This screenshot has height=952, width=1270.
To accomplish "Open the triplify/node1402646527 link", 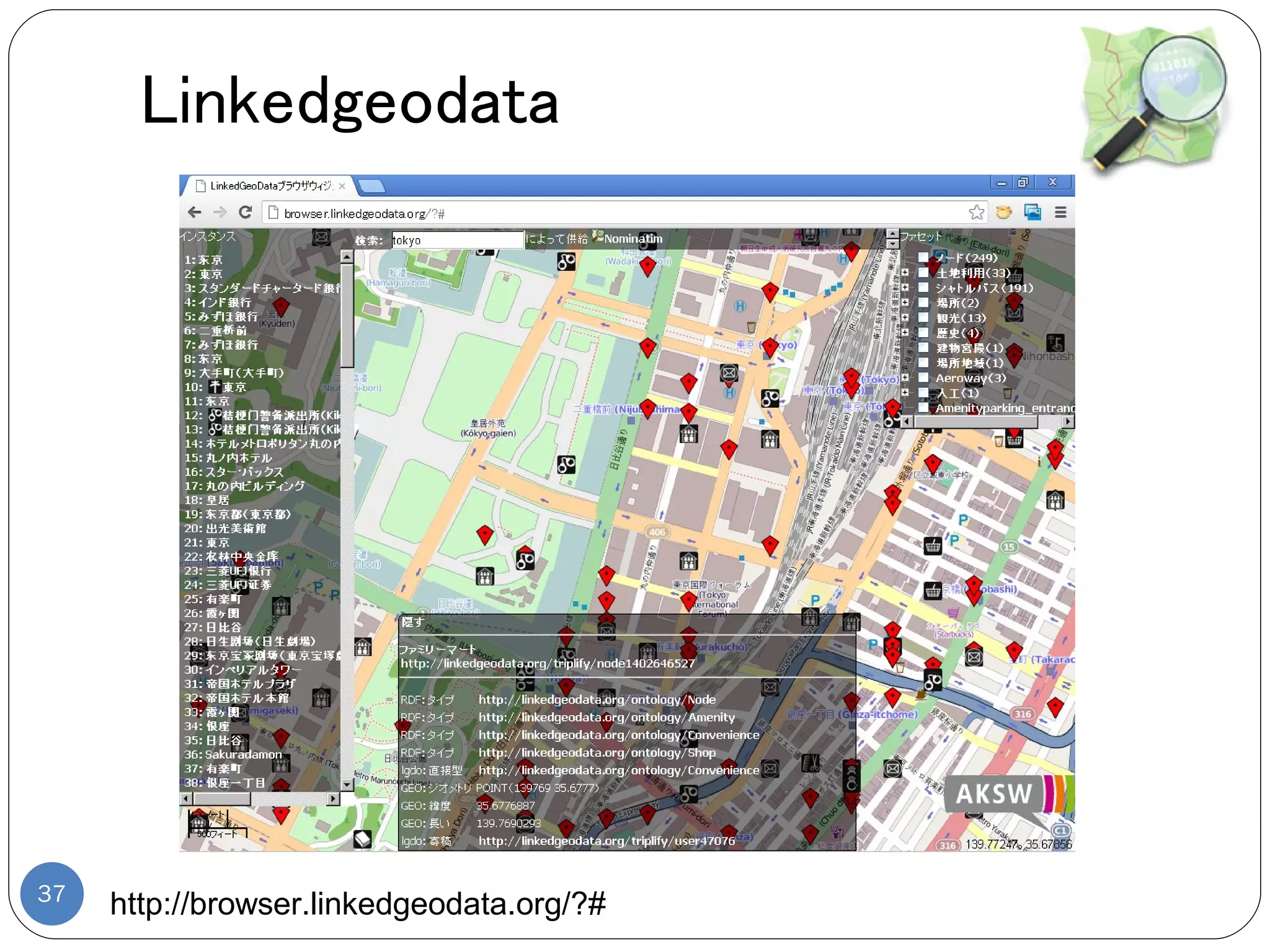I will 547,663.
